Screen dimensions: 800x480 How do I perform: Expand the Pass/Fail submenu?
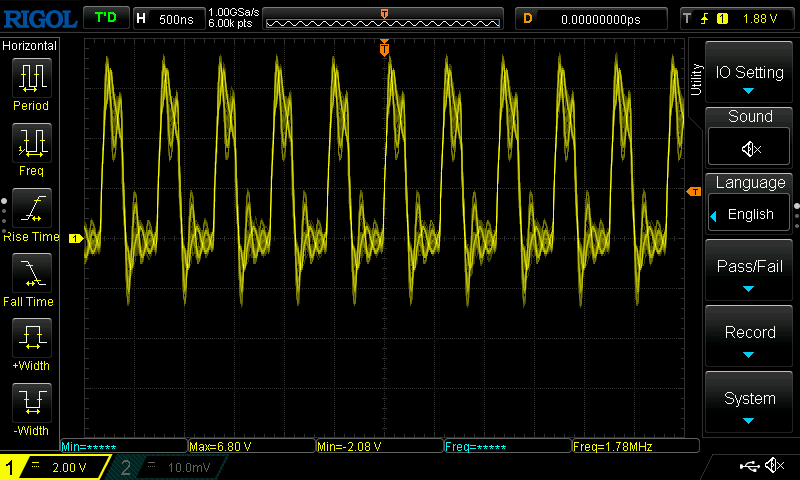point(750,272)
